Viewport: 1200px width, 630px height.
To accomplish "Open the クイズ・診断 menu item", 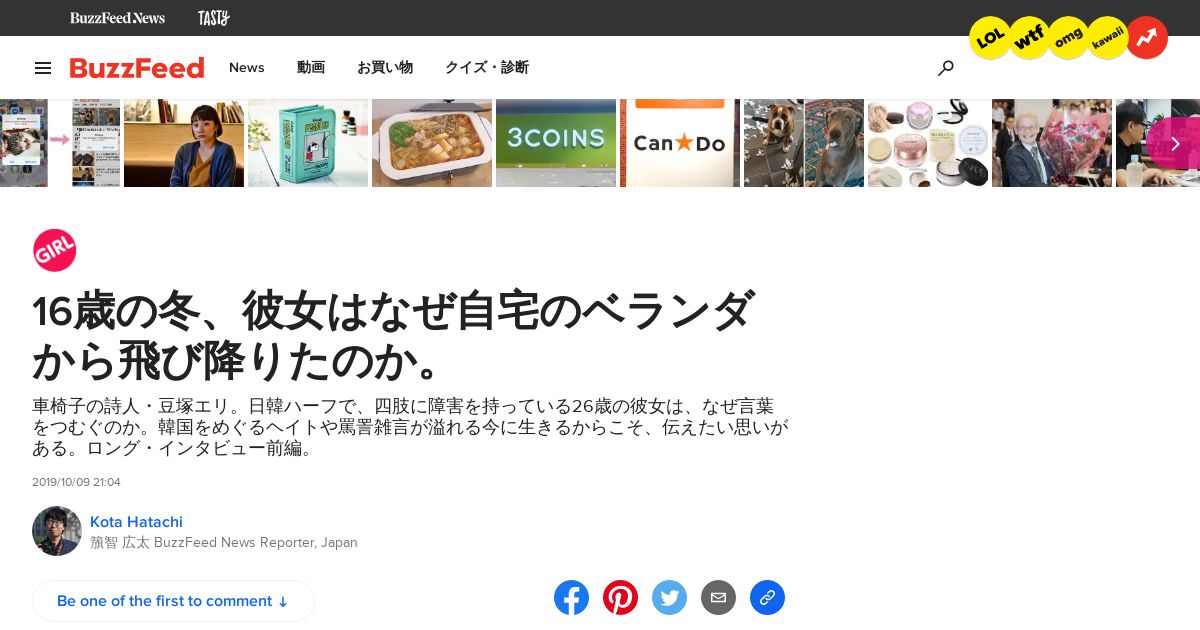I will [x=487, y=67].
